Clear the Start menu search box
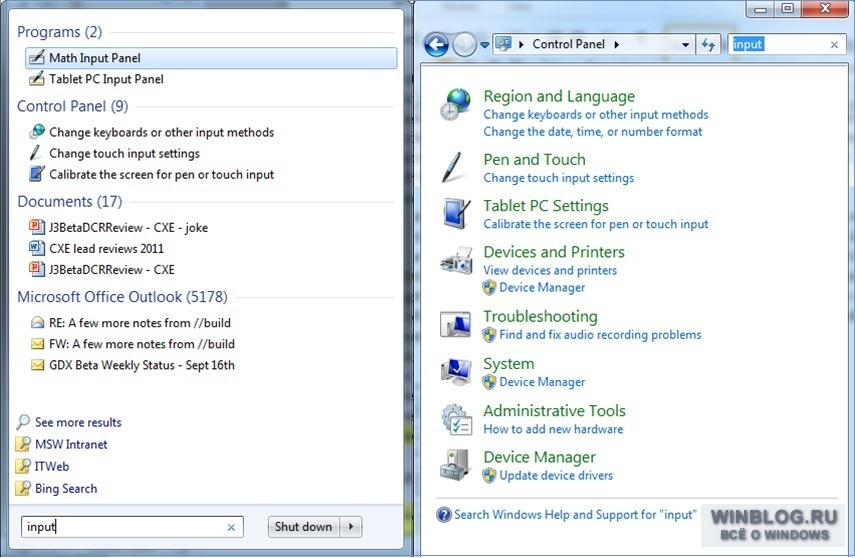Screen dimensions: 855x558 (x=231, y=527)
